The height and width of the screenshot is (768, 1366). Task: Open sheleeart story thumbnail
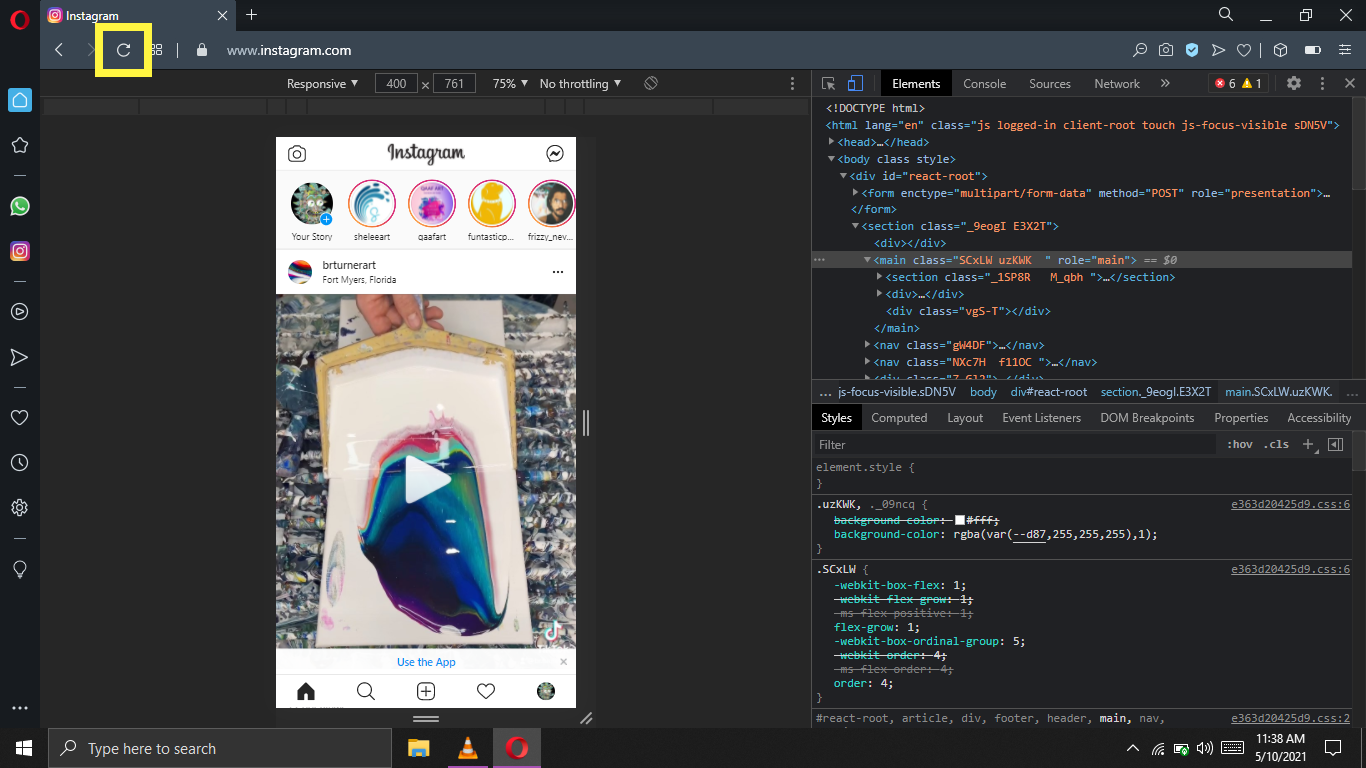coord(371,204)
